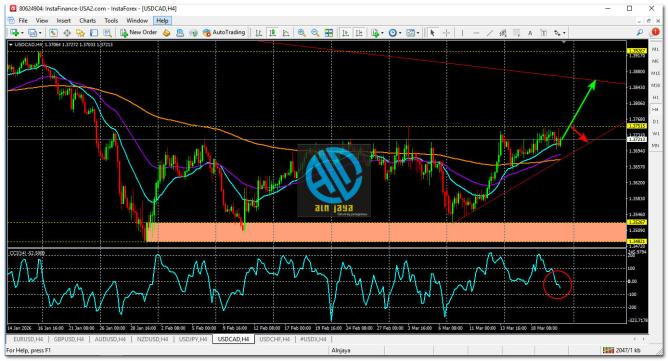This screenshot has width=668, height=361.
Task: Select the H4 timeframe button
Action: click(x=655, y=110)
